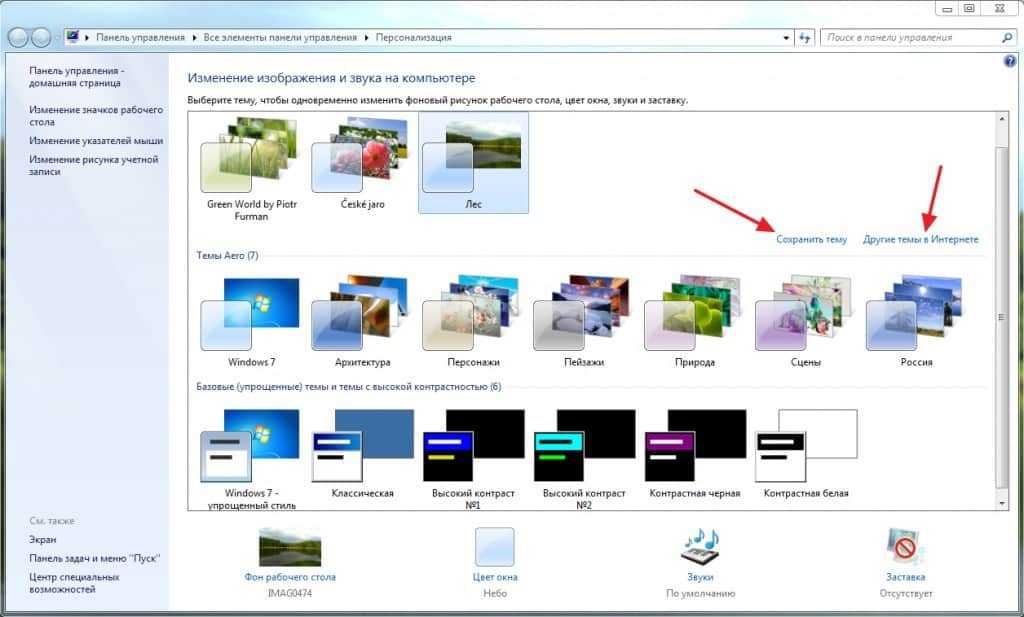
Task: Apply the Россия theme
Action: [x=916, y=322]
